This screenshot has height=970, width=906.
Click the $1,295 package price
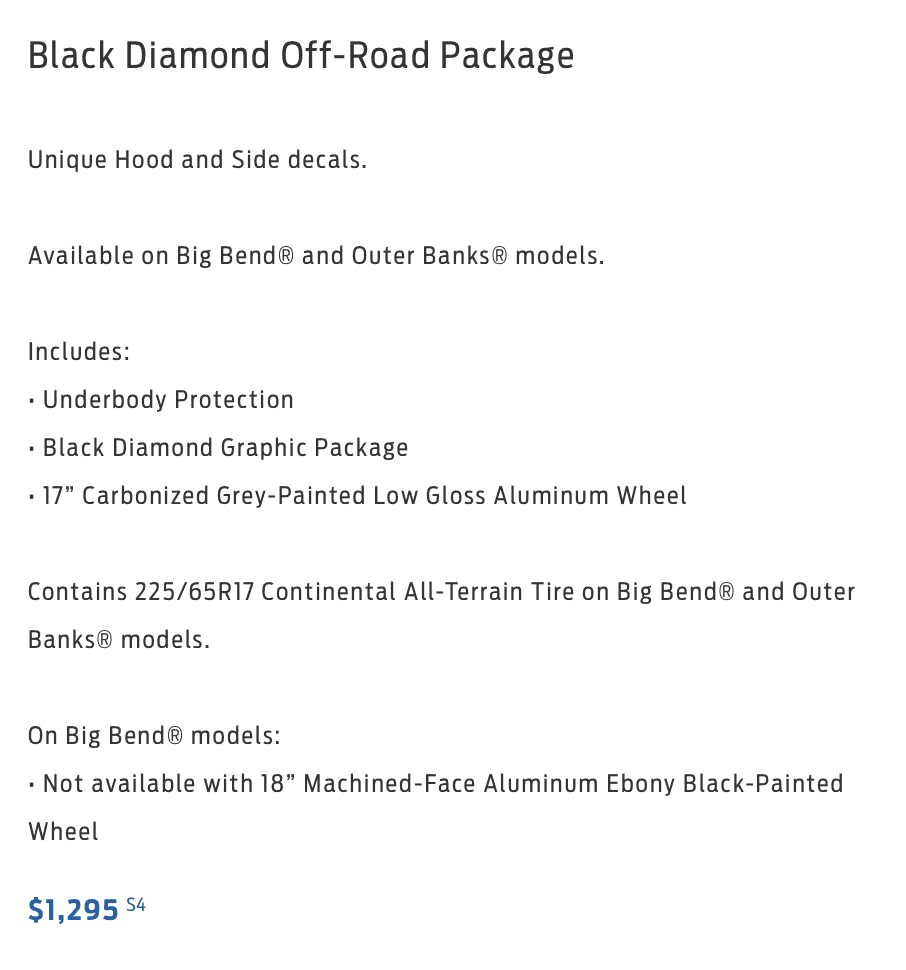pos(73,910)
